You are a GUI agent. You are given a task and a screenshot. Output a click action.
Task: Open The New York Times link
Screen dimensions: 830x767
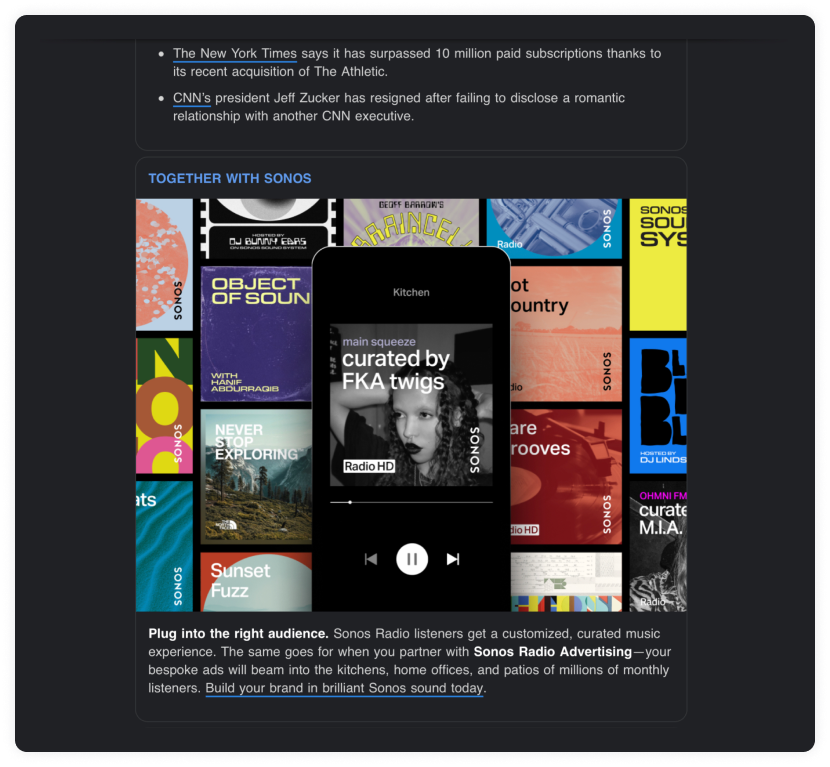(234, 53)
